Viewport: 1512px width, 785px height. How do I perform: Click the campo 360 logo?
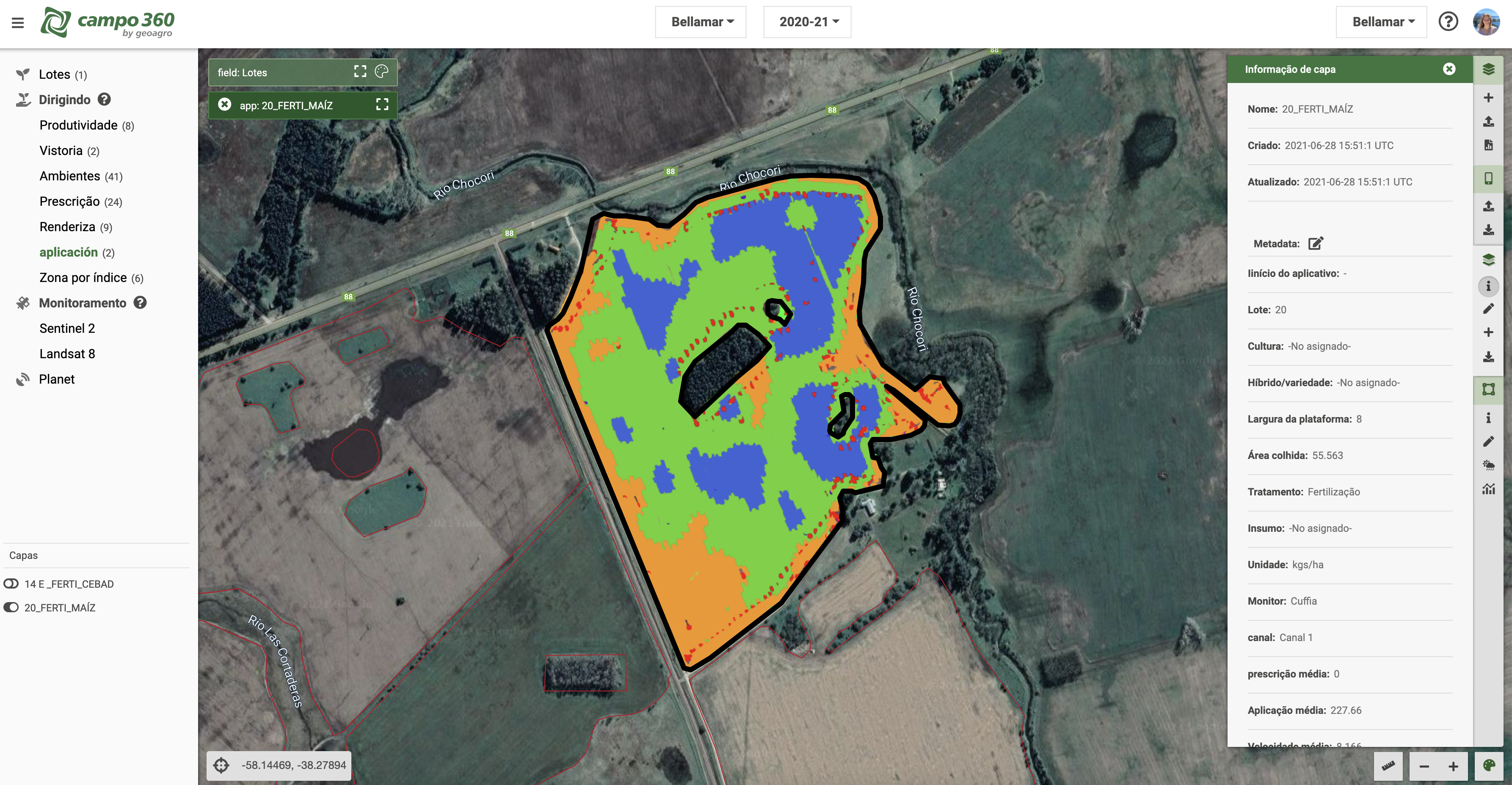point(108,22)
